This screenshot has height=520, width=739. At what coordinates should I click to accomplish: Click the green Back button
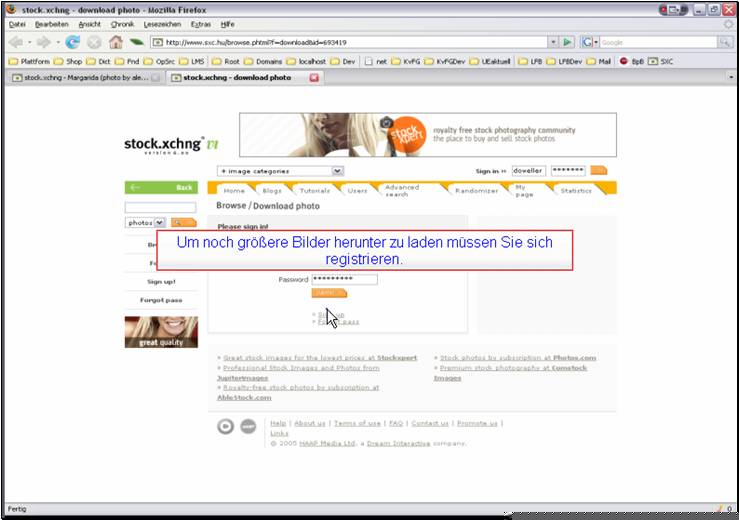161,188
